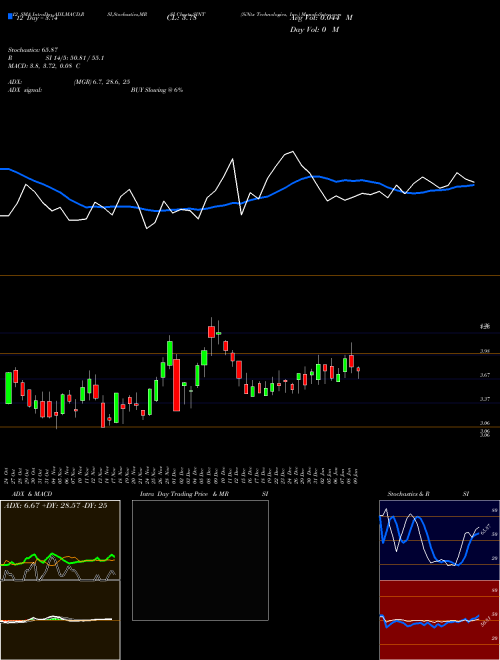The width and height of the screenshot is (500, 660).
Task: Click the '63.87' label on stochastics chart
Action: click(485, 529)
